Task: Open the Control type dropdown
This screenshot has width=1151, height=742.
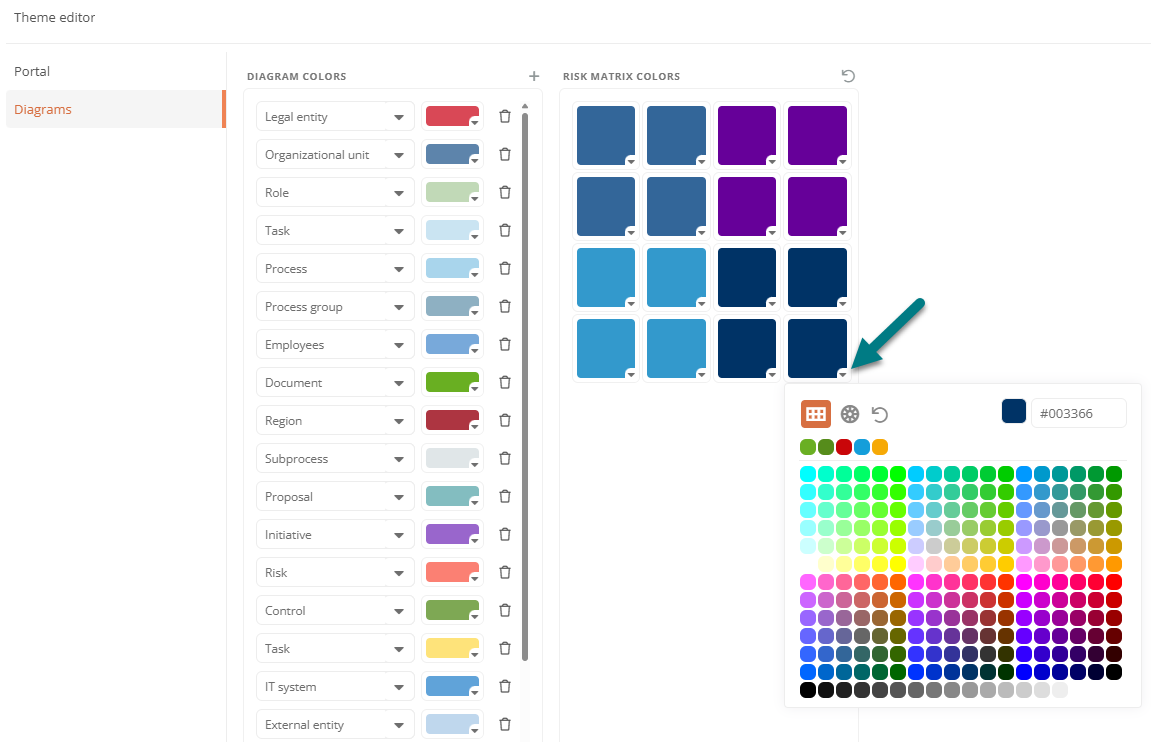Action: [399, 611]
